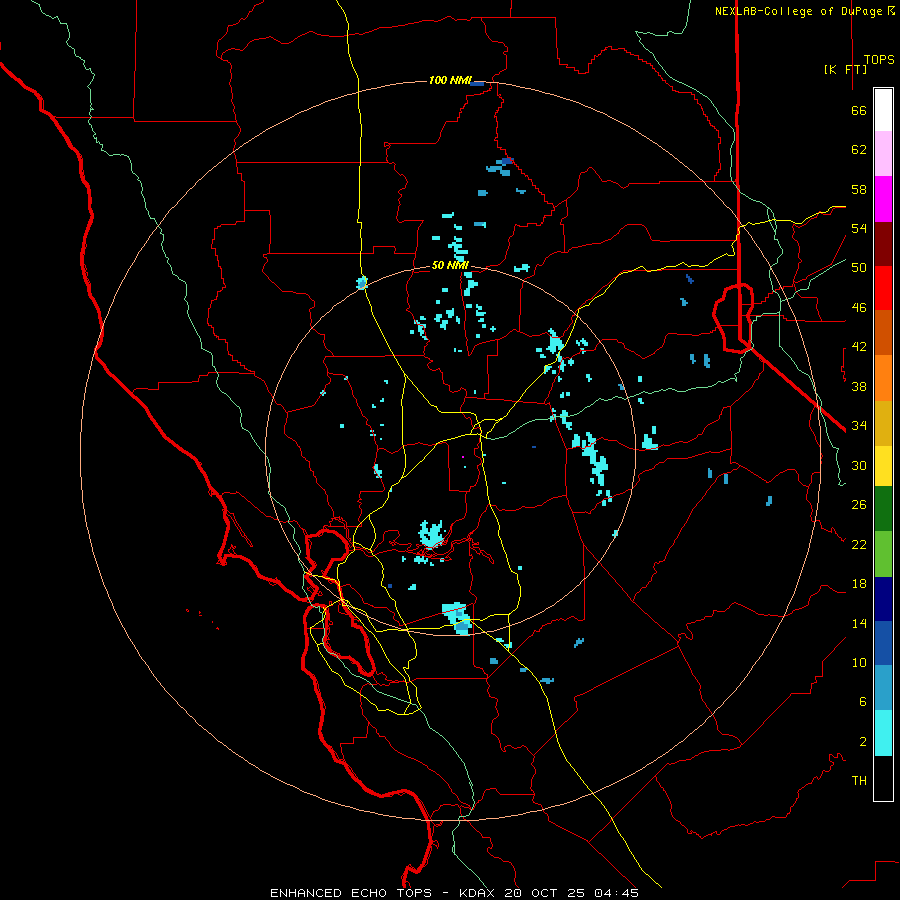This screenshot has height=900, width=900.
Task: Click the white swatch in the tops legend
Action: [x=883, y=110]
